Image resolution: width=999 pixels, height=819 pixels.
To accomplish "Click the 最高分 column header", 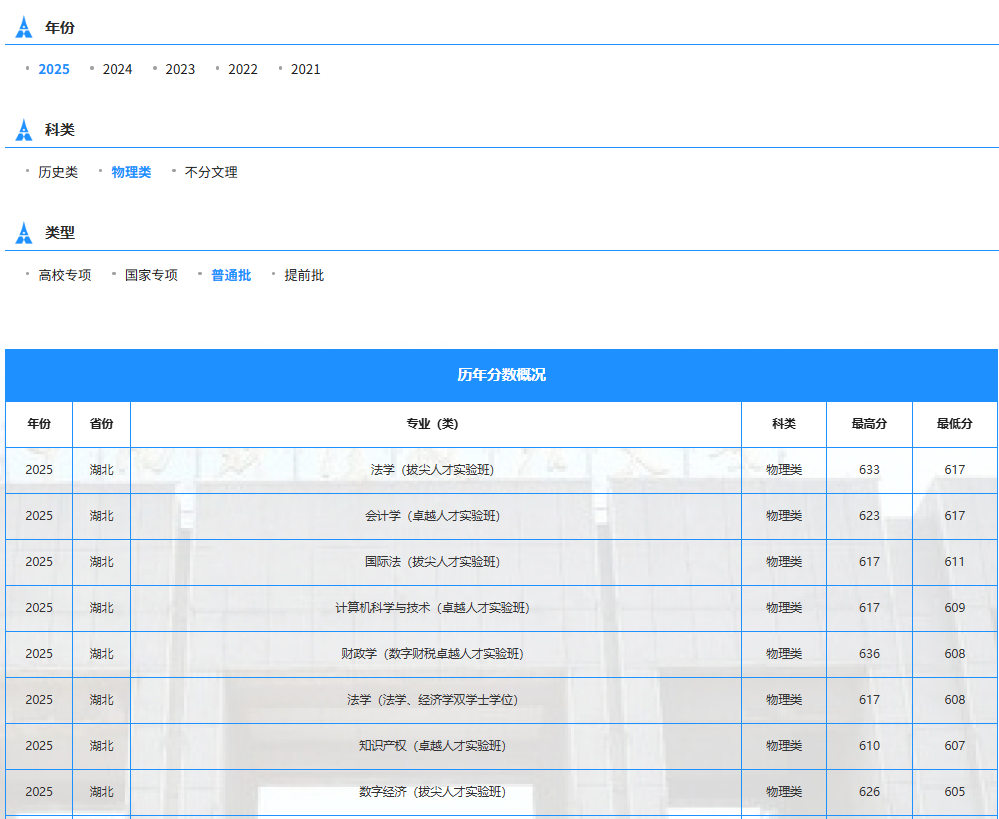I will [x=869, y=424].
